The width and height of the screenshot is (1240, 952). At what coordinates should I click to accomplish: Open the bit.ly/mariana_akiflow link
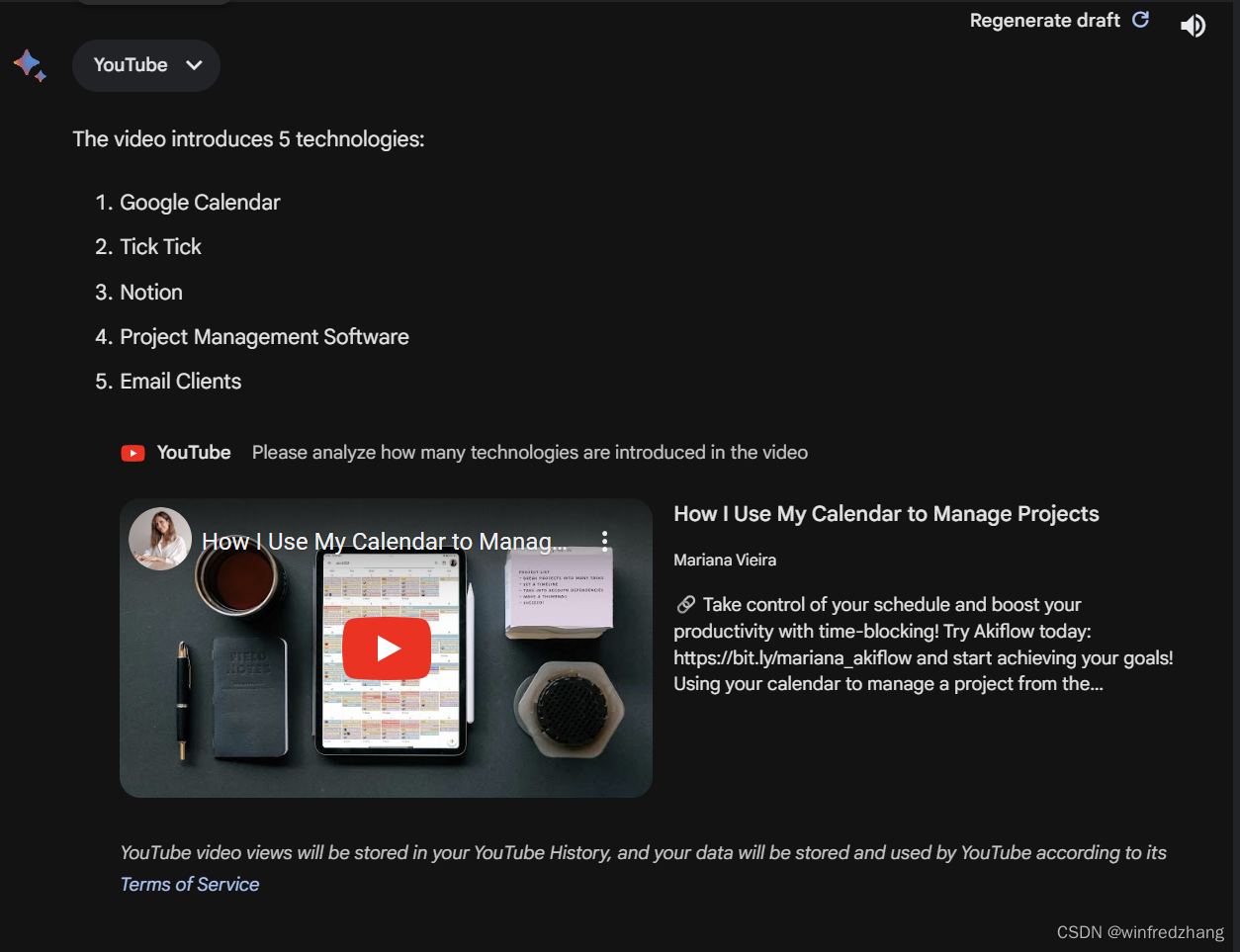tap(793, 657)
